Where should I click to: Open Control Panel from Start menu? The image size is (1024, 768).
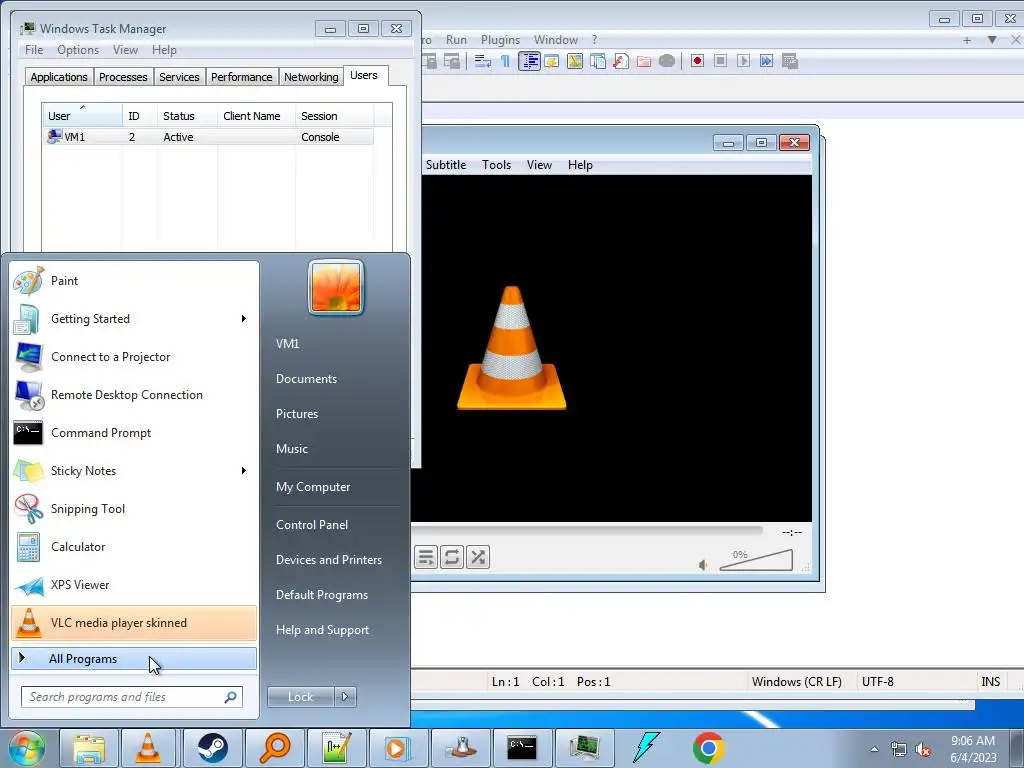[312, 524]
